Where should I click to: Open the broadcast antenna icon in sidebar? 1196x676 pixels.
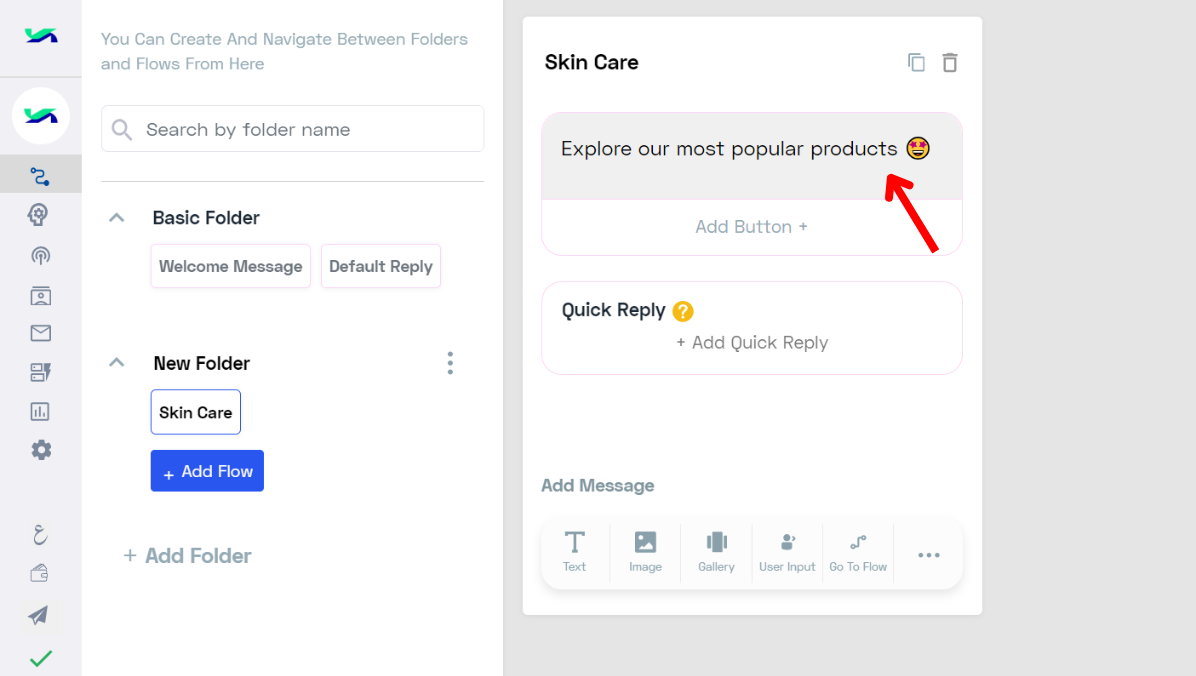tap(40, 256)
